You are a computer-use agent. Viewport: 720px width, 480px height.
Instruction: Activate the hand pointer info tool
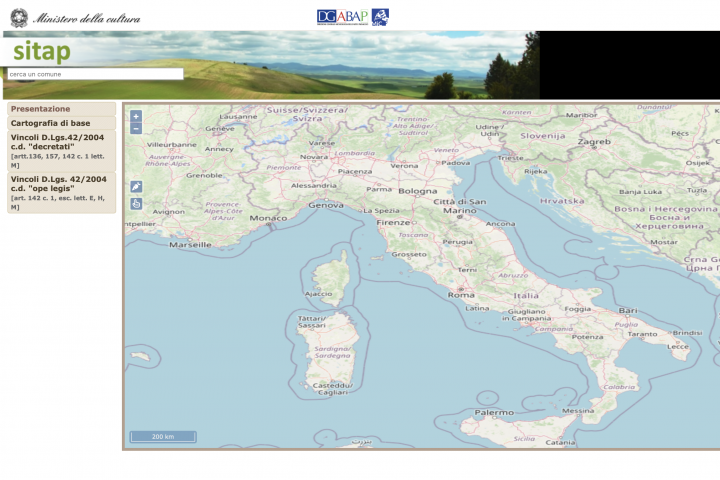(x=136, y=204)
